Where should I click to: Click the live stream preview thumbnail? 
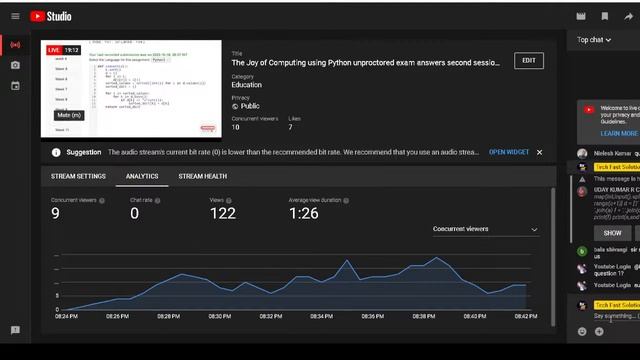[x=131, y=89]
